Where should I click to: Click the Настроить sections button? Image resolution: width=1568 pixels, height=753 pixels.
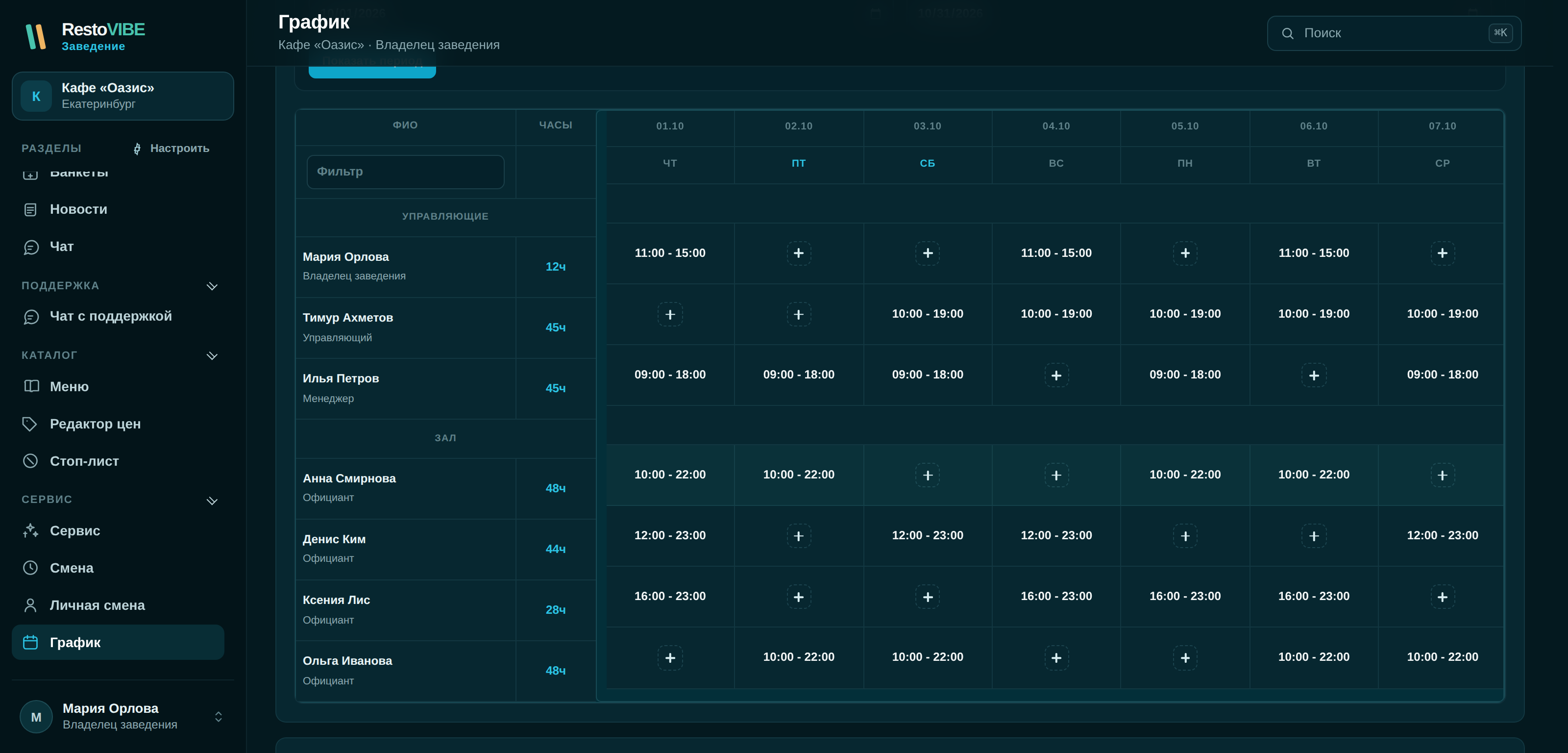click(171, 148)
